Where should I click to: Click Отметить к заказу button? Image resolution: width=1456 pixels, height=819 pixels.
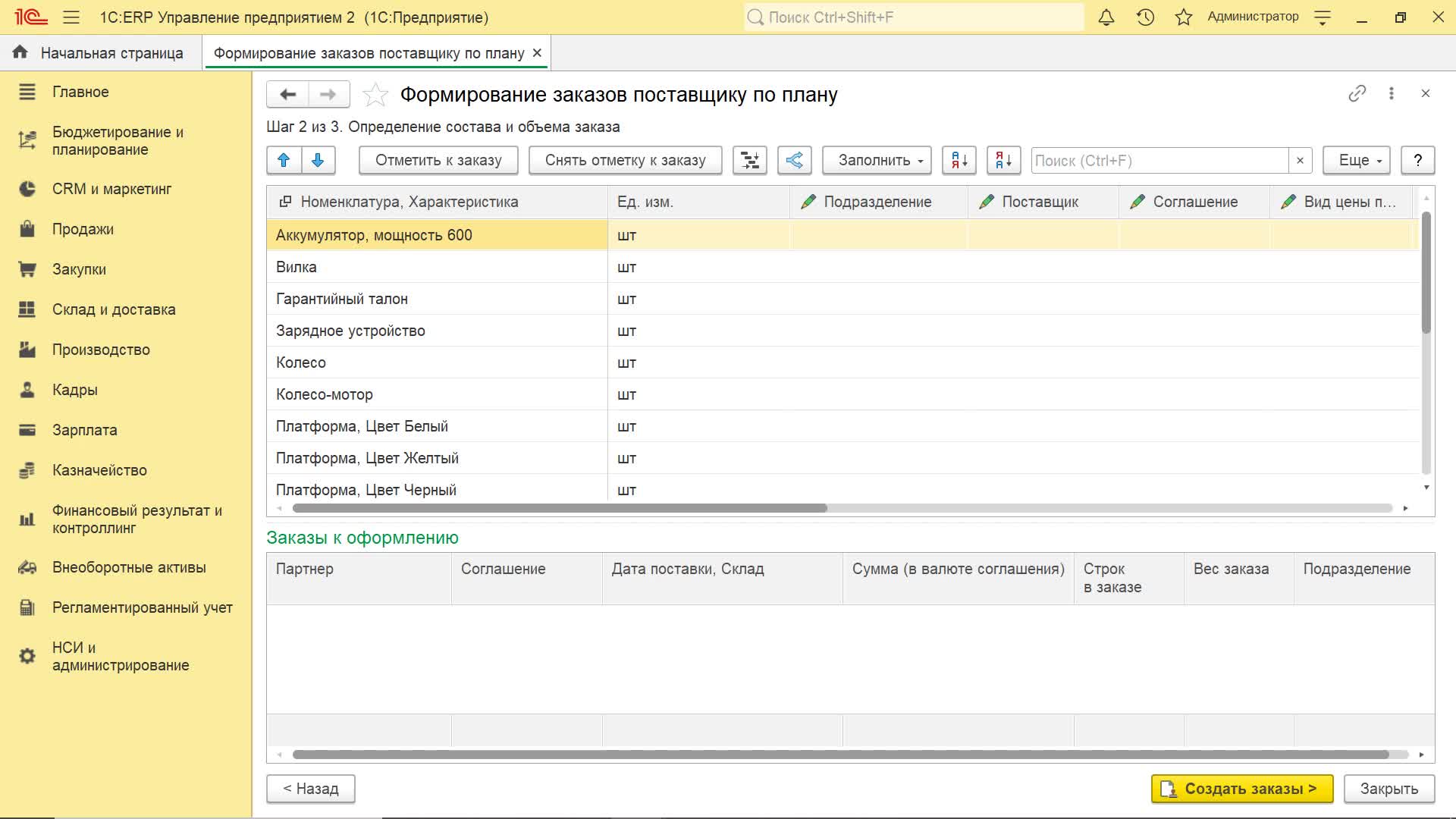438,160
